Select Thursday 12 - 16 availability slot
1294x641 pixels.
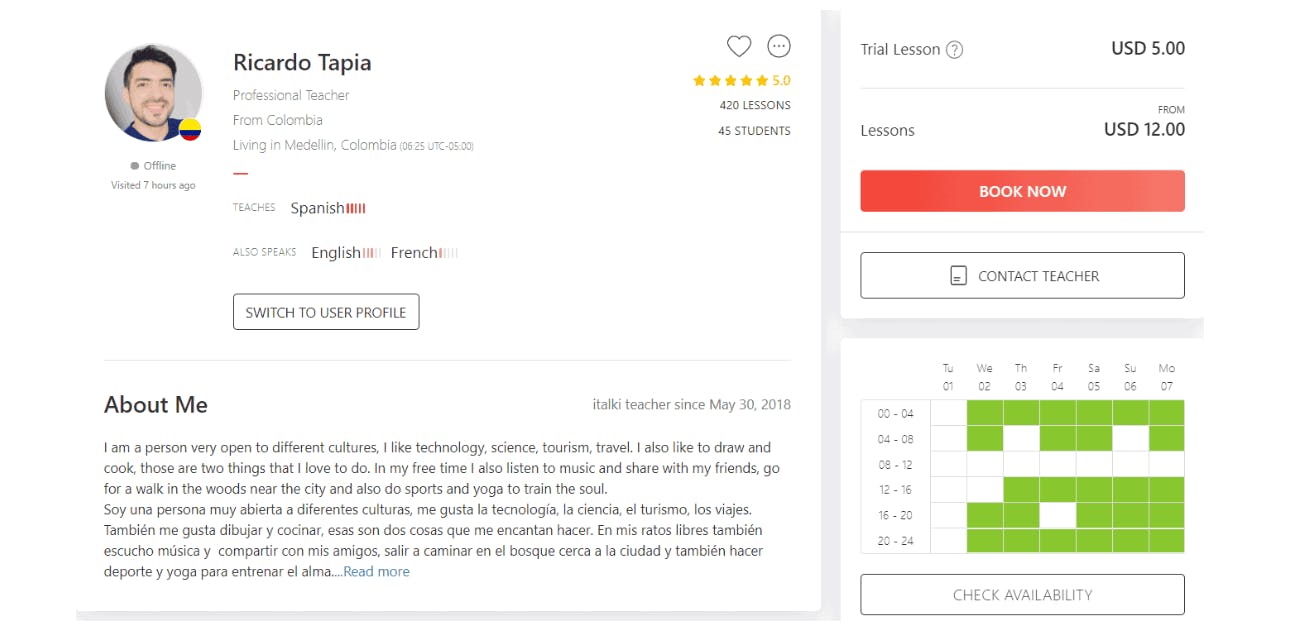[1021, 490]
